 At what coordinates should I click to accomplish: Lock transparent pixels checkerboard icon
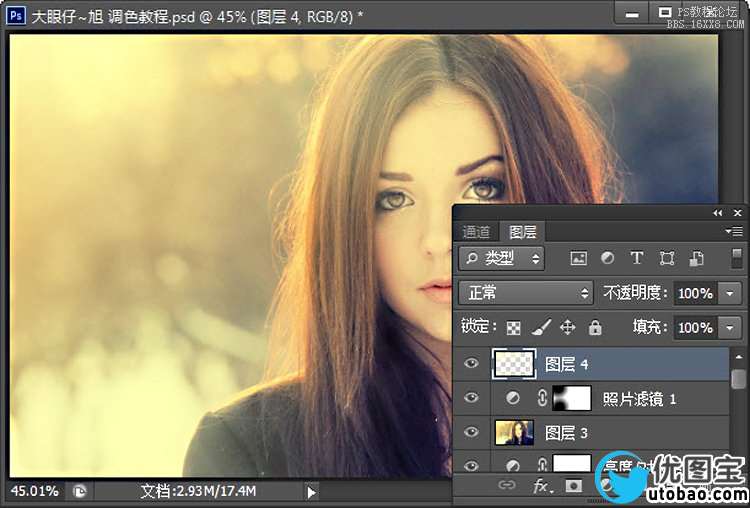click(x=514, y=328)
